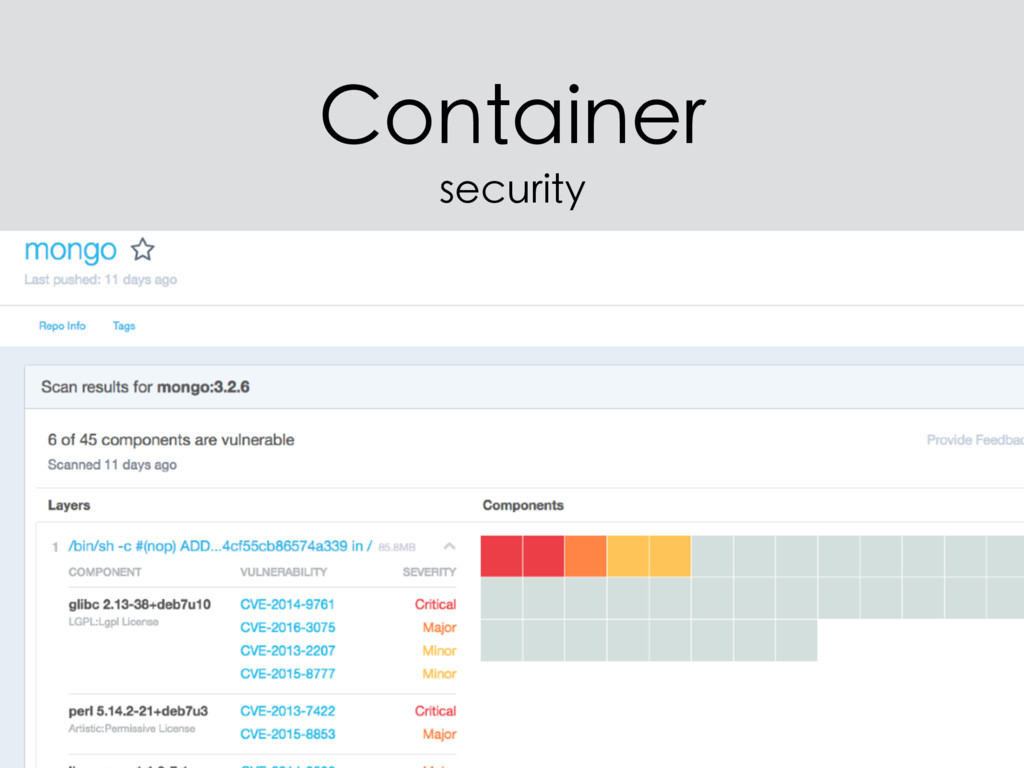Switch to the Tags tab
Screen dimensions: 1024x768
click(x=124, y=325)
